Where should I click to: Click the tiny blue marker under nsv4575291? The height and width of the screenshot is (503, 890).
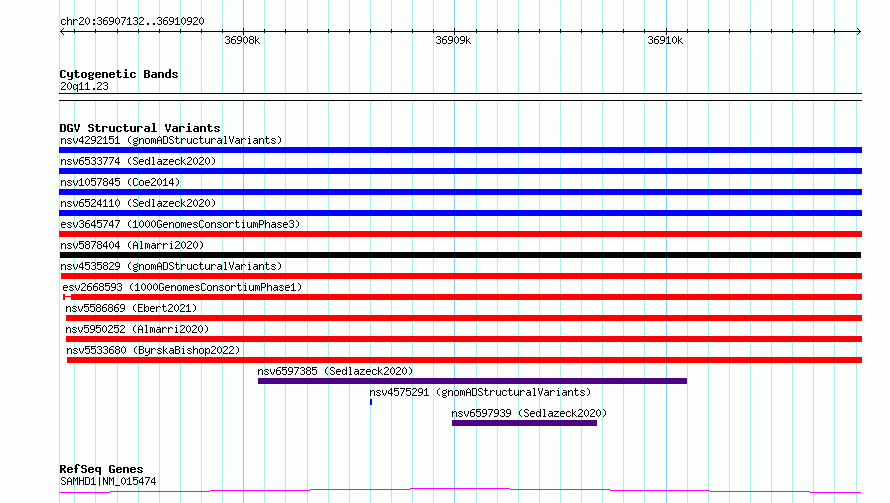coord(371,402)
